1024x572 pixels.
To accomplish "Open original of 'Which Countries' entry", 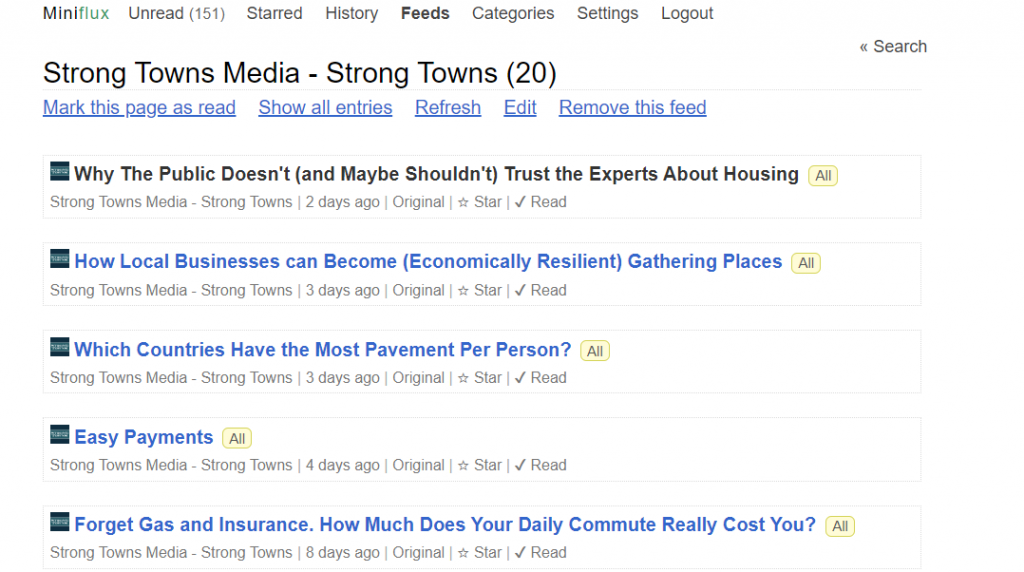I will [419, 378].
